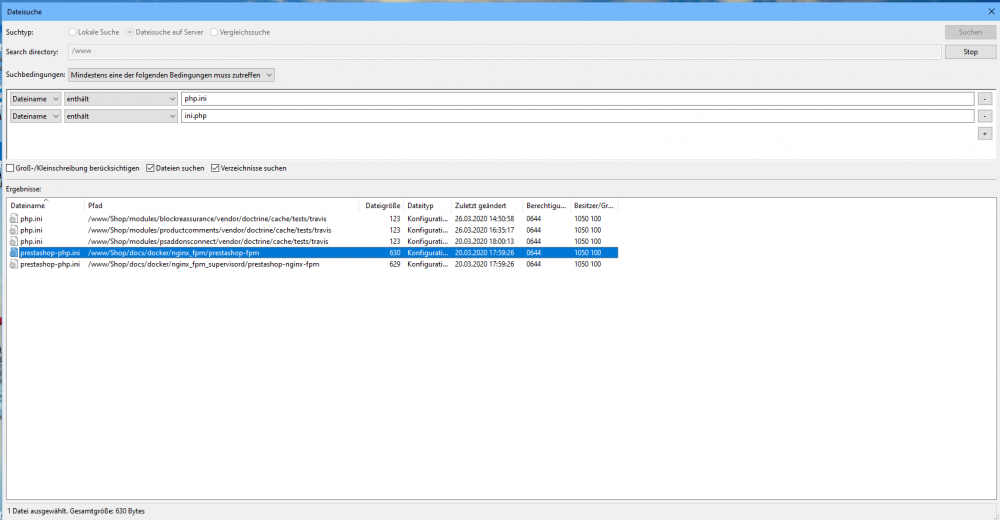The height and width of the screenshot is (520, 1000).
Task: Click file size 630 in selected row
Action: point(395,253)
